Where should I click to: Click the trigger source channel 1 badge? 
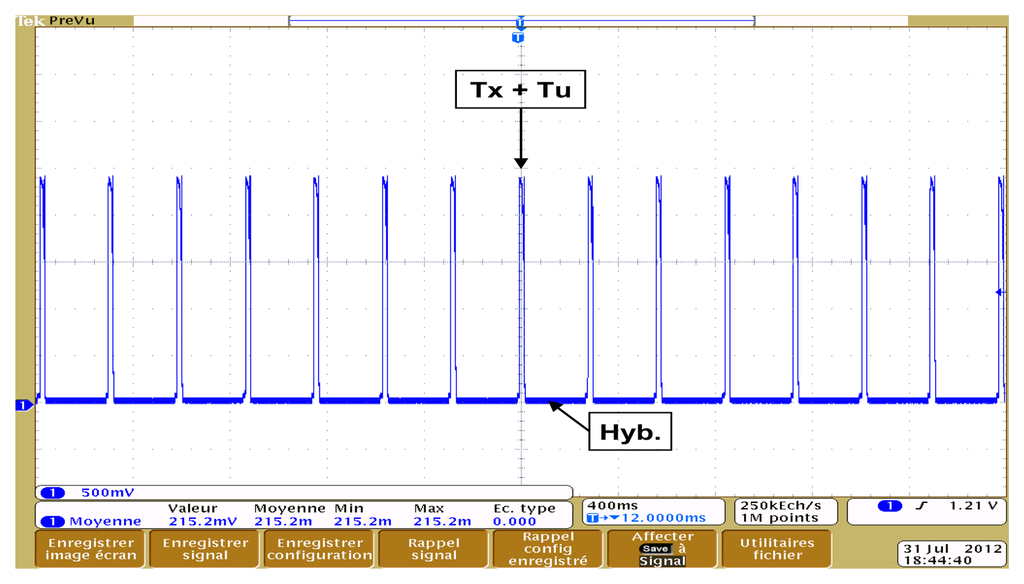[889, 507]
